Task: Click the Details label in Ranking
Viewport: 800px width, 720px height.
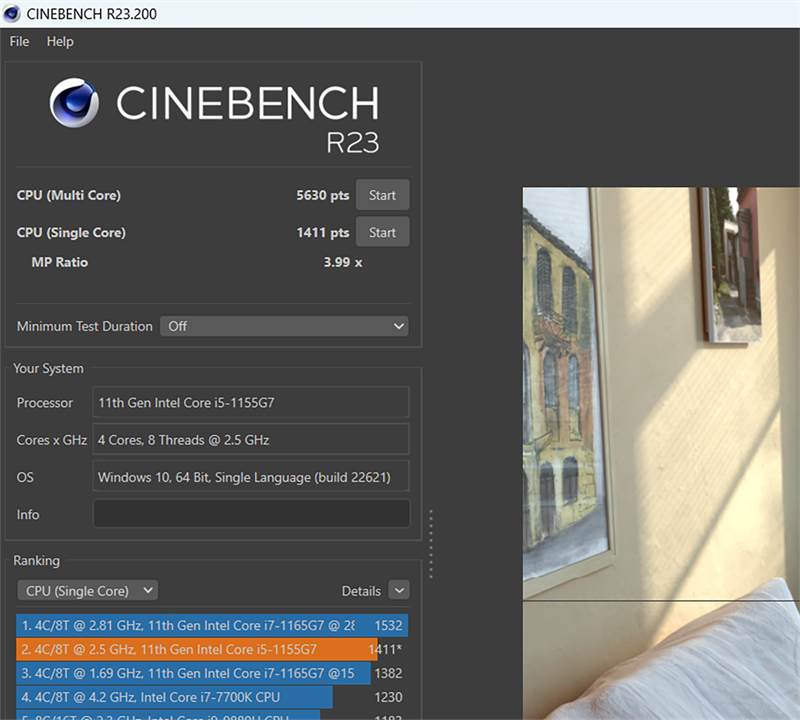Action: click(x=361, y=591)
